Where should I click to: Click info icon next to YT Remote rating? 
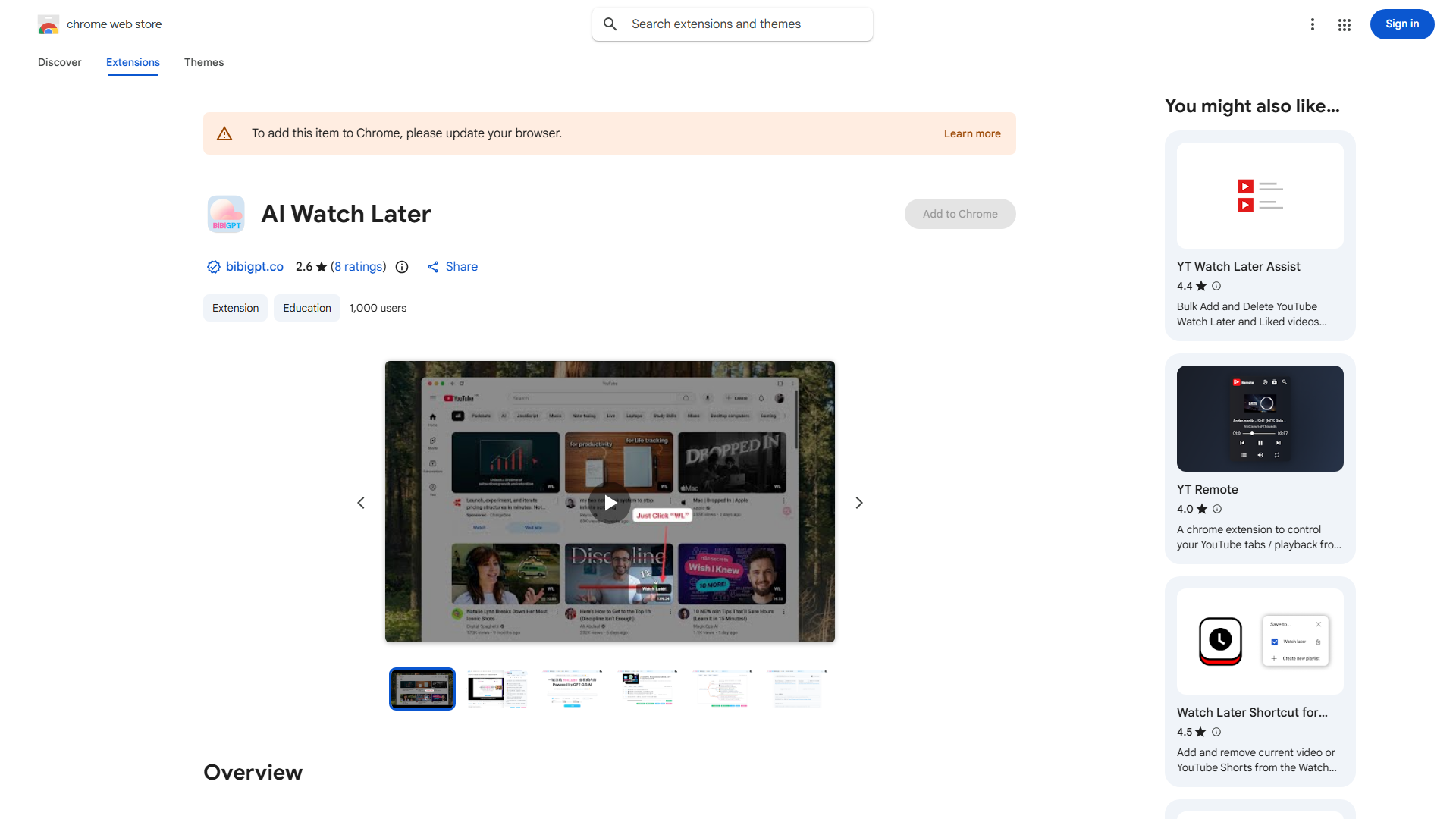[x=1217, y=509]
